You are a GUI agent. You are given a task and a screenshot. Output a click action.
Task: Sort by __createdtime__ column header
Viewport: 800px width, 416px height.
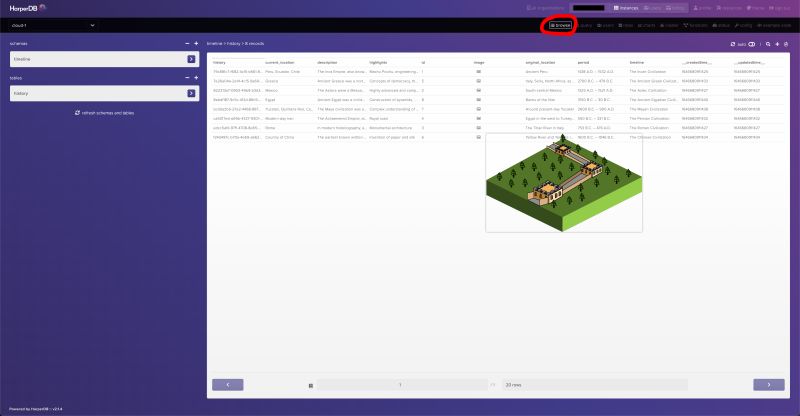(x=696, y=62)
